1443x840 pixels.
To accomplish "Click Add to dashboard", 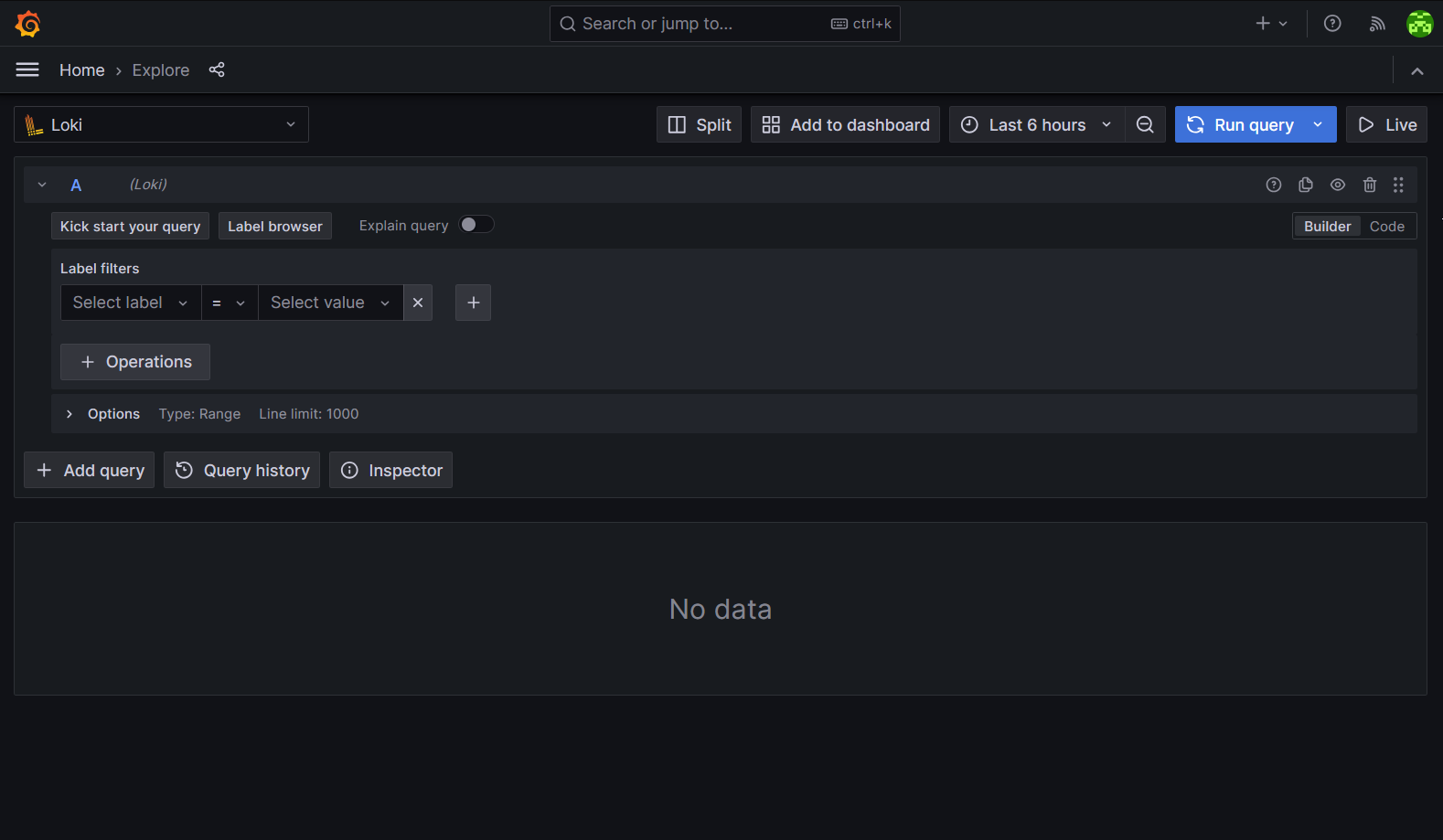I will [x=845, y=124].
